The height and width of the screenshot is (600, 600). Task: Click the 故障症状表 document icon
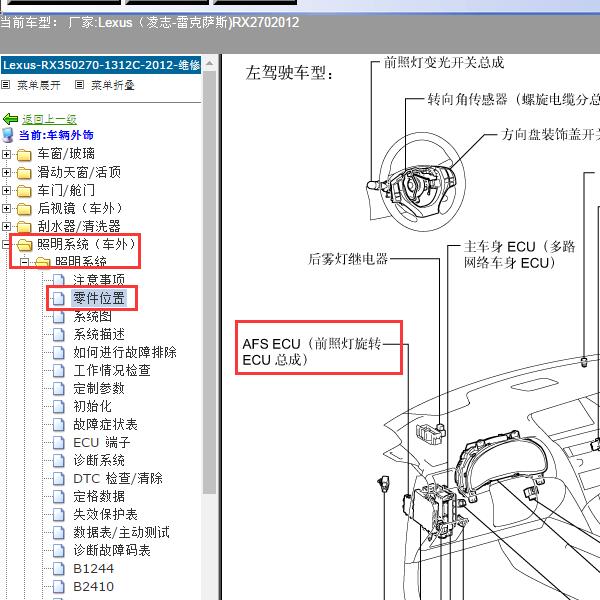pos(59,424)
